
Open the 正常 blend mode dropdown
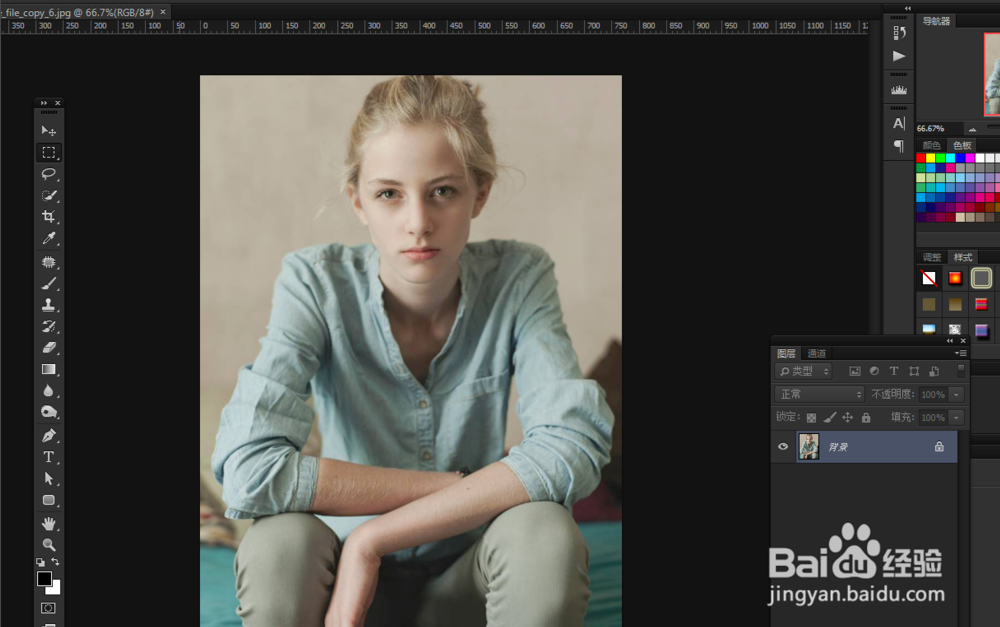(820, 394)
